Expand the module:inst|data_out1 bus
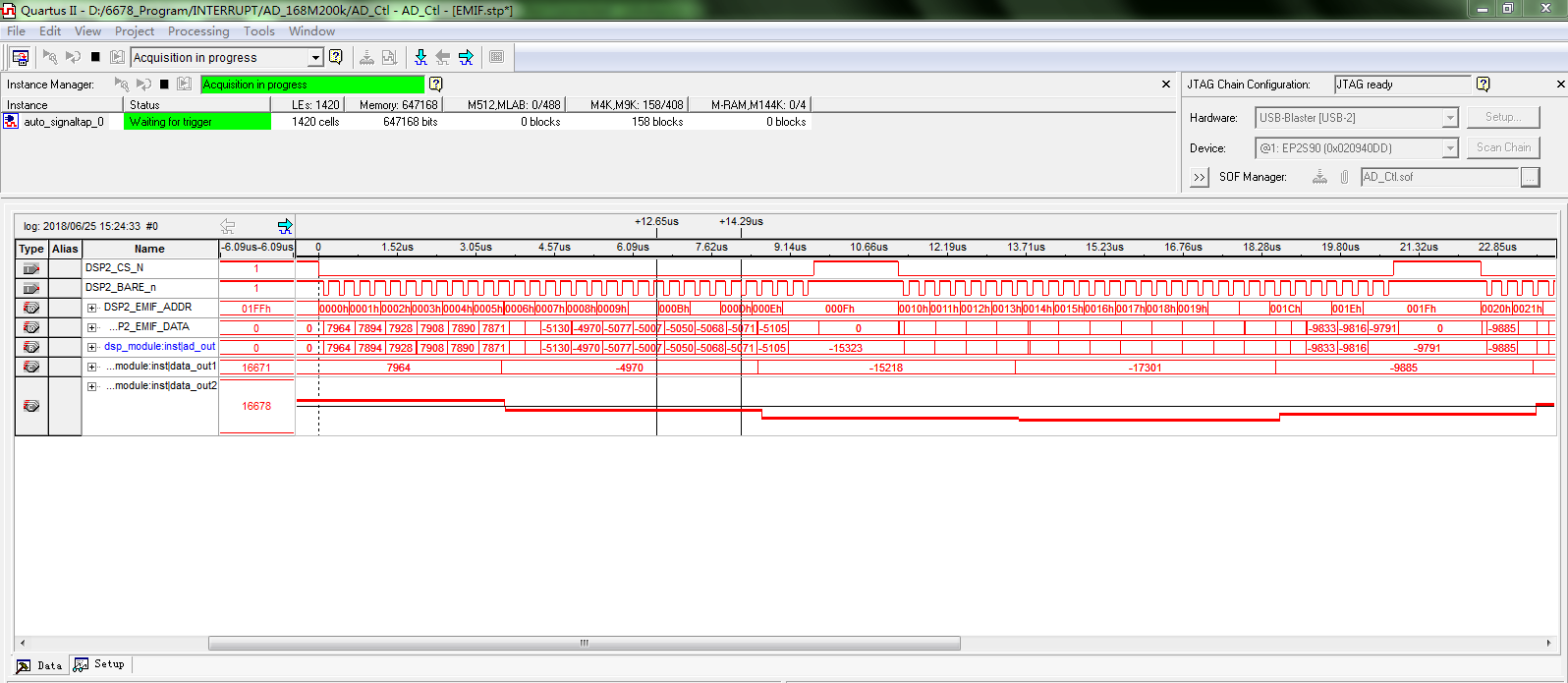 (x=92, y=367)
